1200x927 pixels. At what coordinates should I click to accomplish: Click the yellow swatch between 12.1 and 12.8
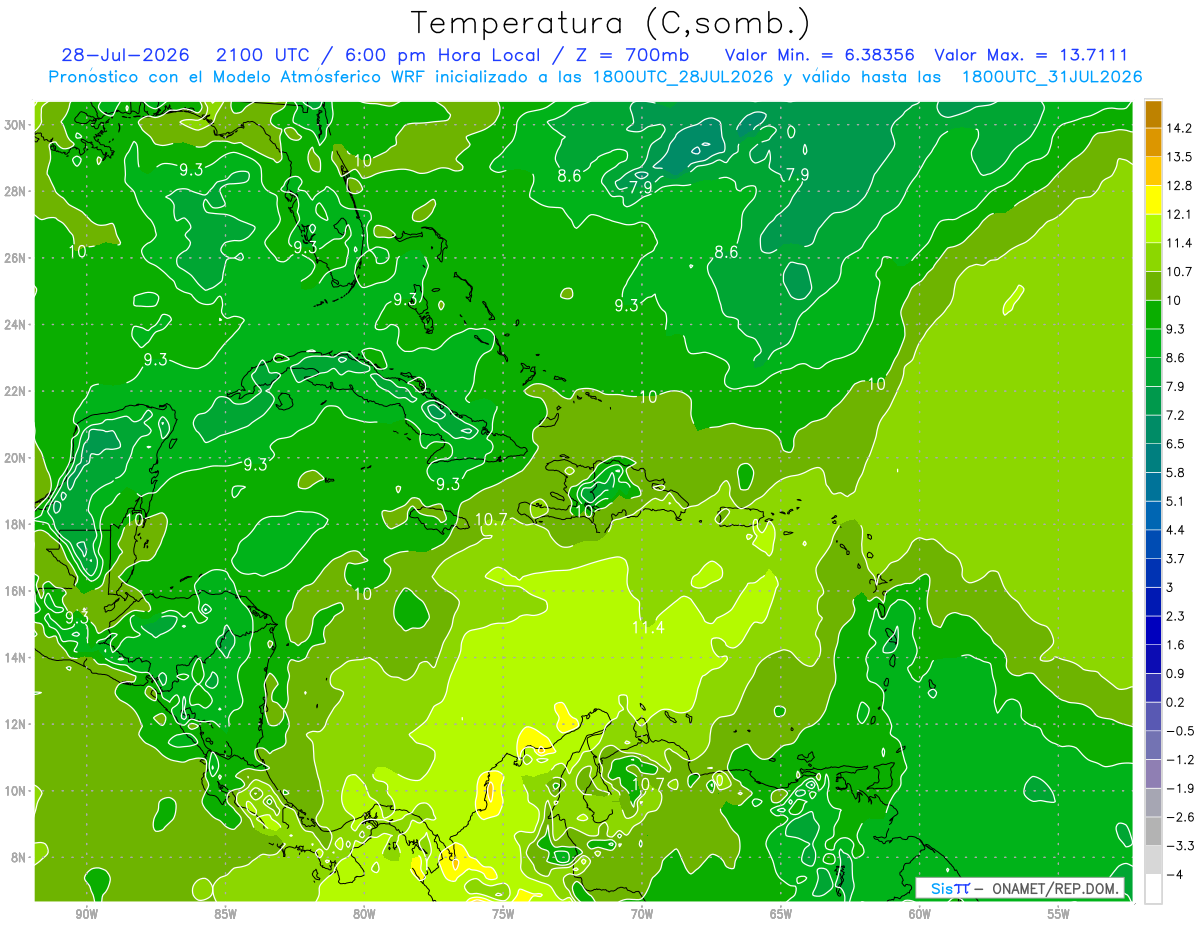pyautogui.click(x=1153, y=200)
